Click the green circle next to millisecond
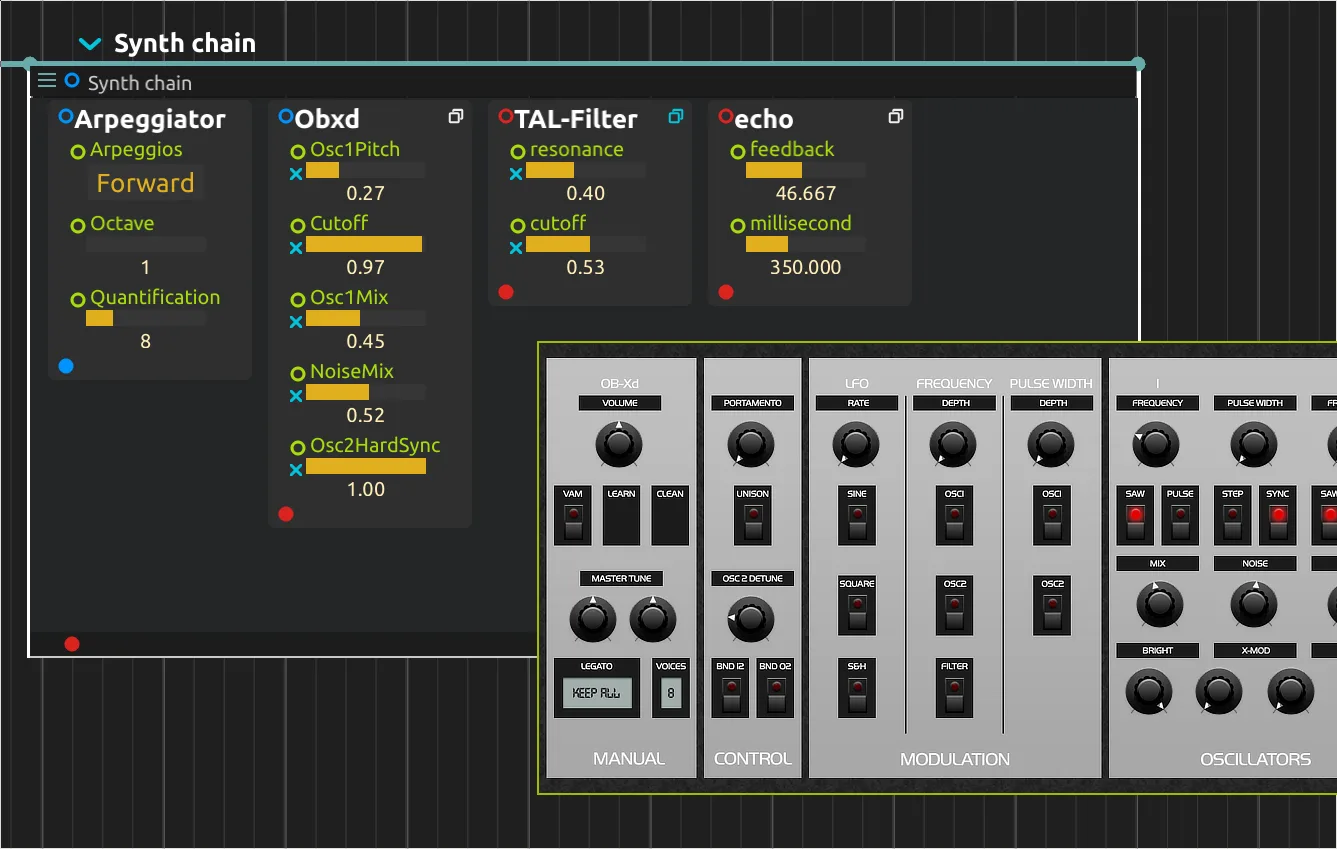 [738, 226]
